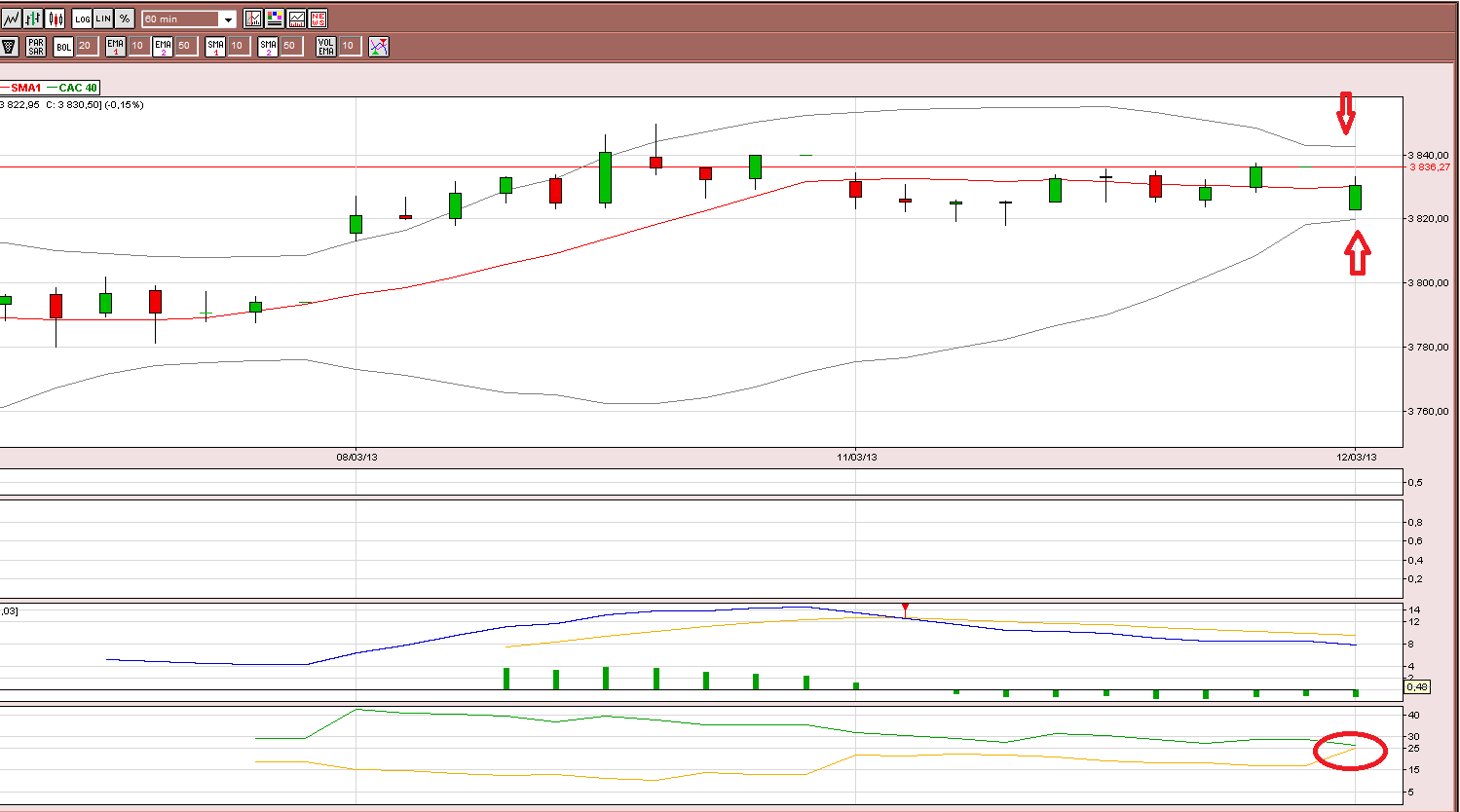
Task: Toggle the EMA 1 indicator
Action: (116, 46)
